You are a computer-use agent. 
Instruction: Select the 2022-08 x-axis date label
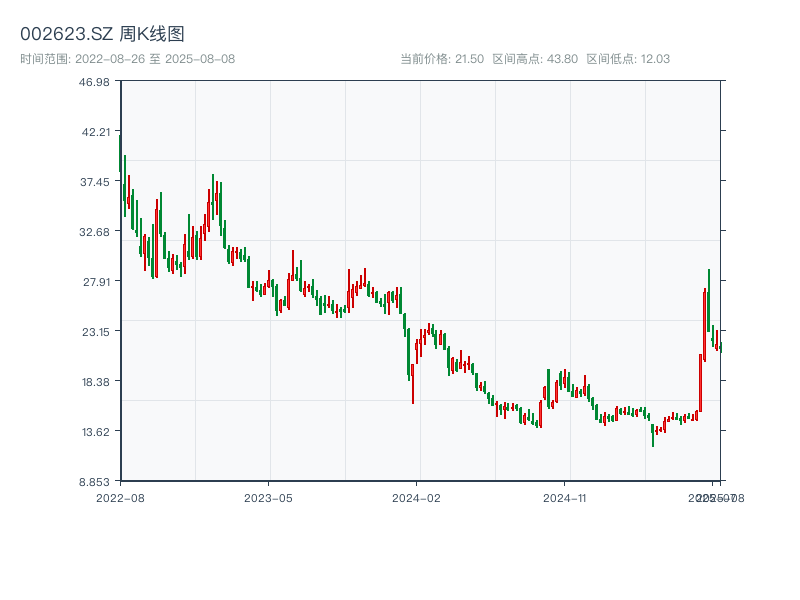click(x=120, y=497)
